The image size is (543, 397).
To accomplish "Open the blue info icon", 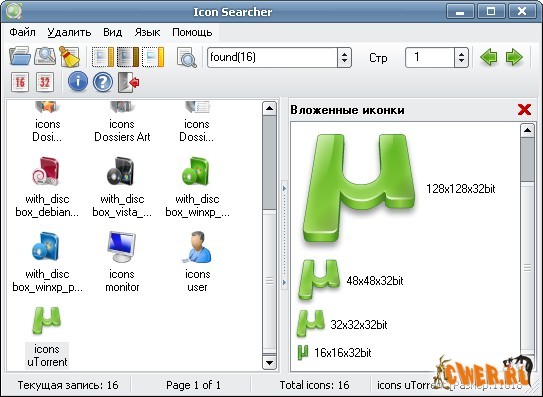I will click(78, 82).
